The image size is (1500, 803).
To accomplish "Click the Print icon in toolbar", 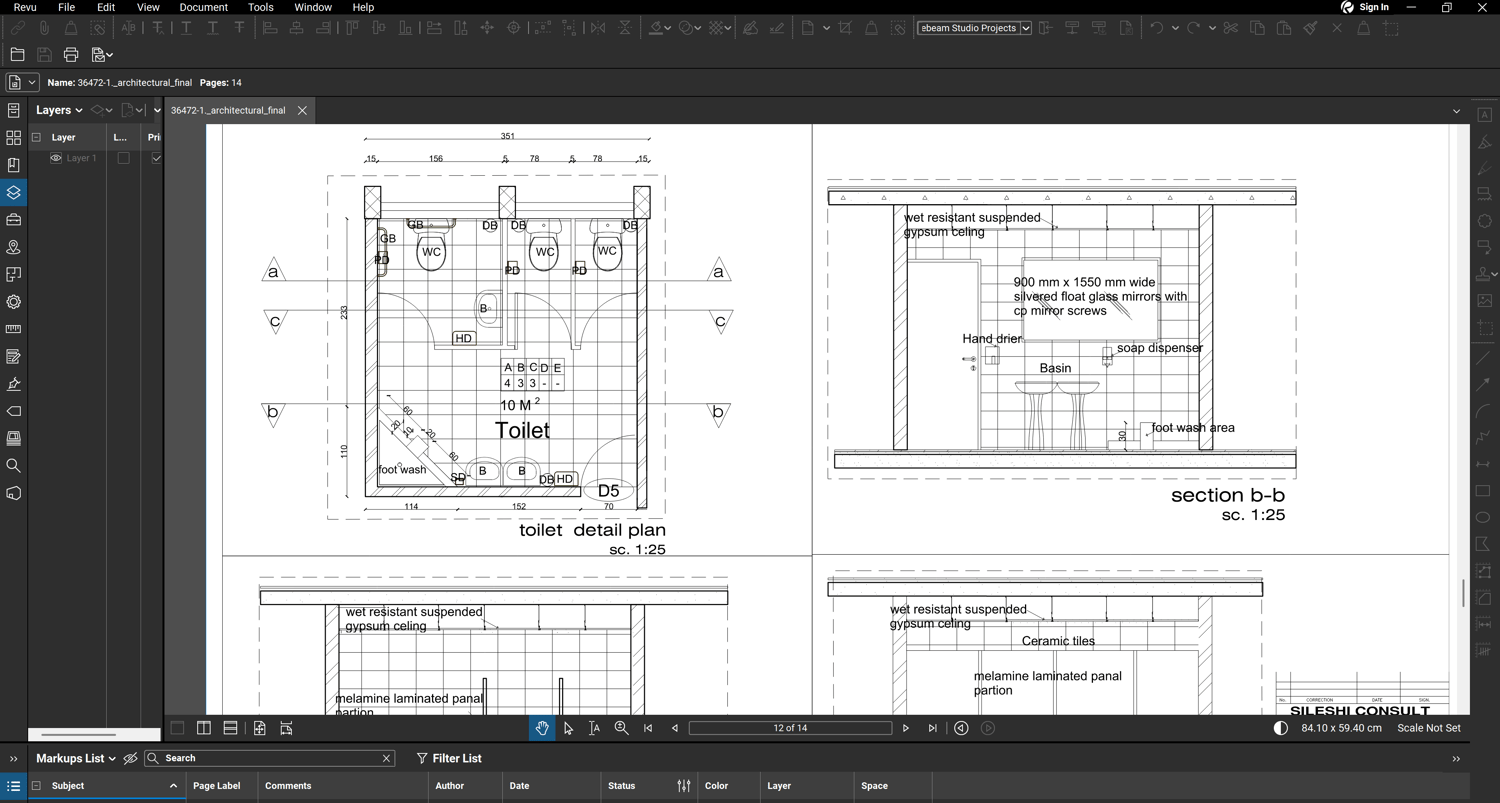I will [x=71, y=55].
